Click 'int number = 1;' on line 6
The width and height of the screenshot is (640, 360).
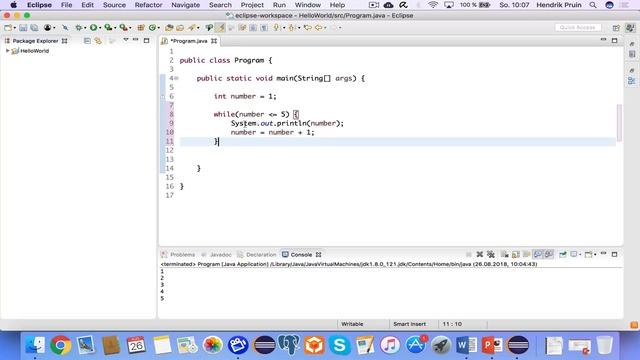245,96
